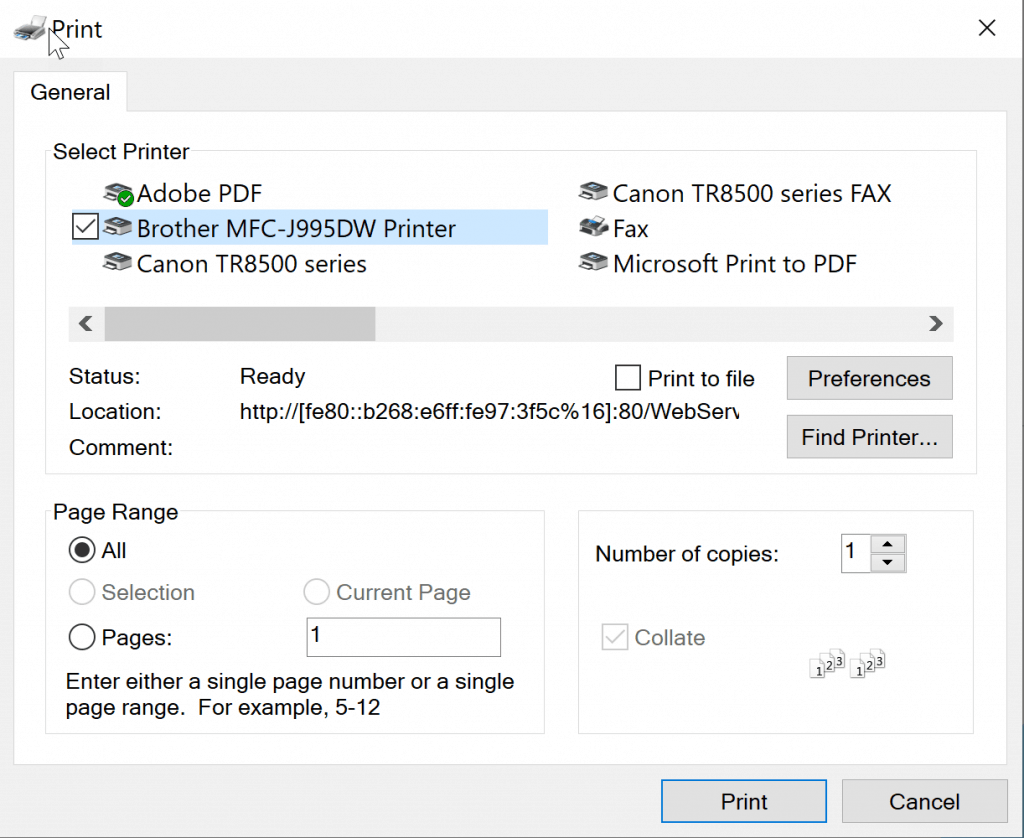Select the Pages radio button
This screenshot has width=1024, height=838.
pyautogui.click(x=82, y=636)
